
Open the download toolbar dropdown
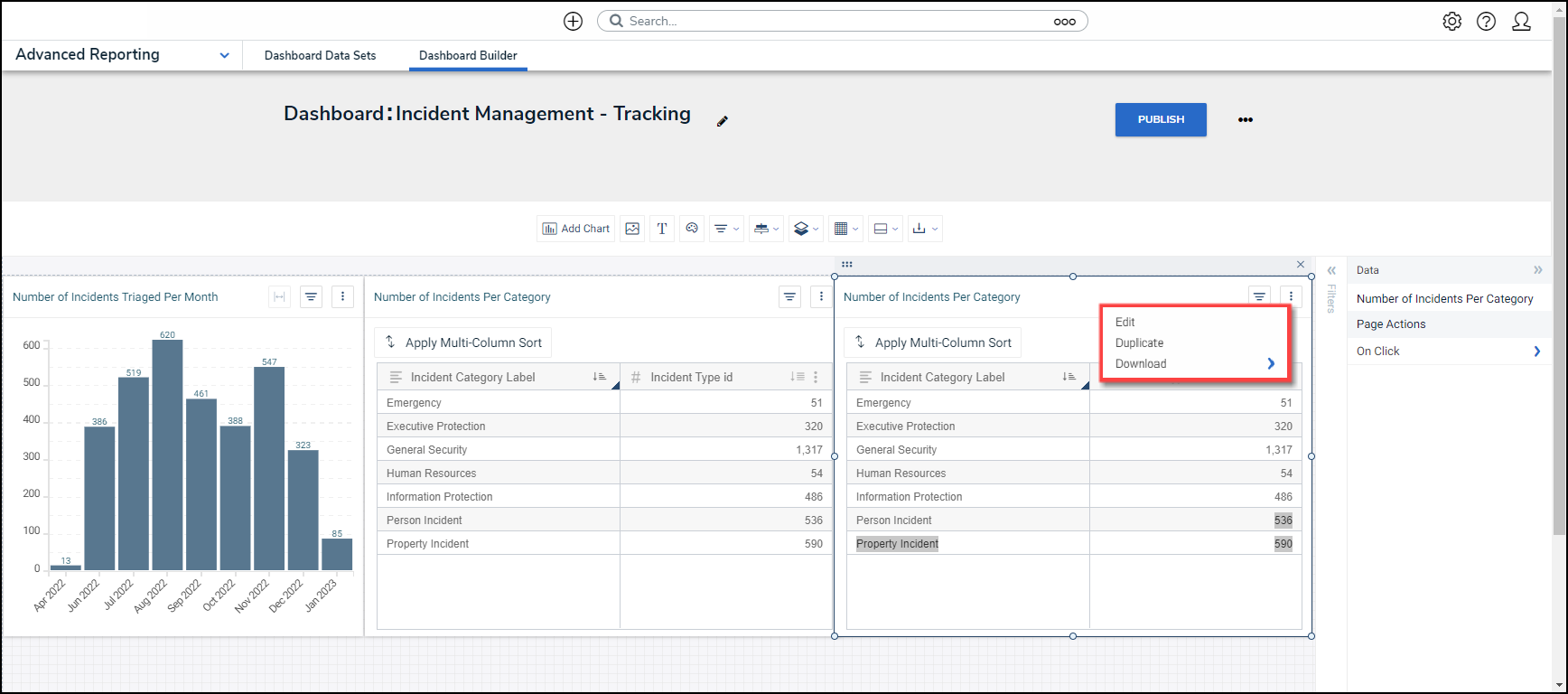click(924, 229)
